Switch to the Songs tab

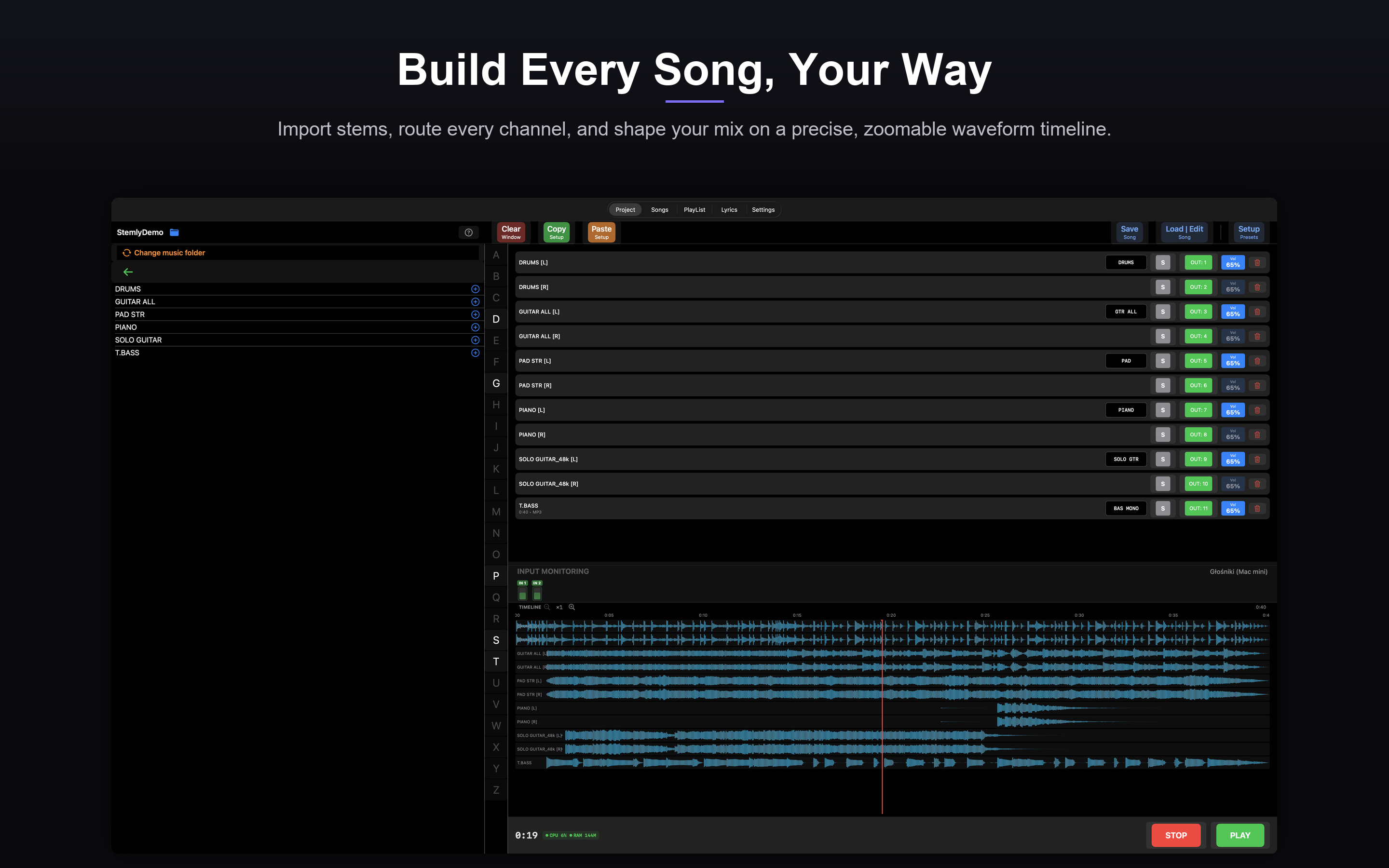(659, 210)
